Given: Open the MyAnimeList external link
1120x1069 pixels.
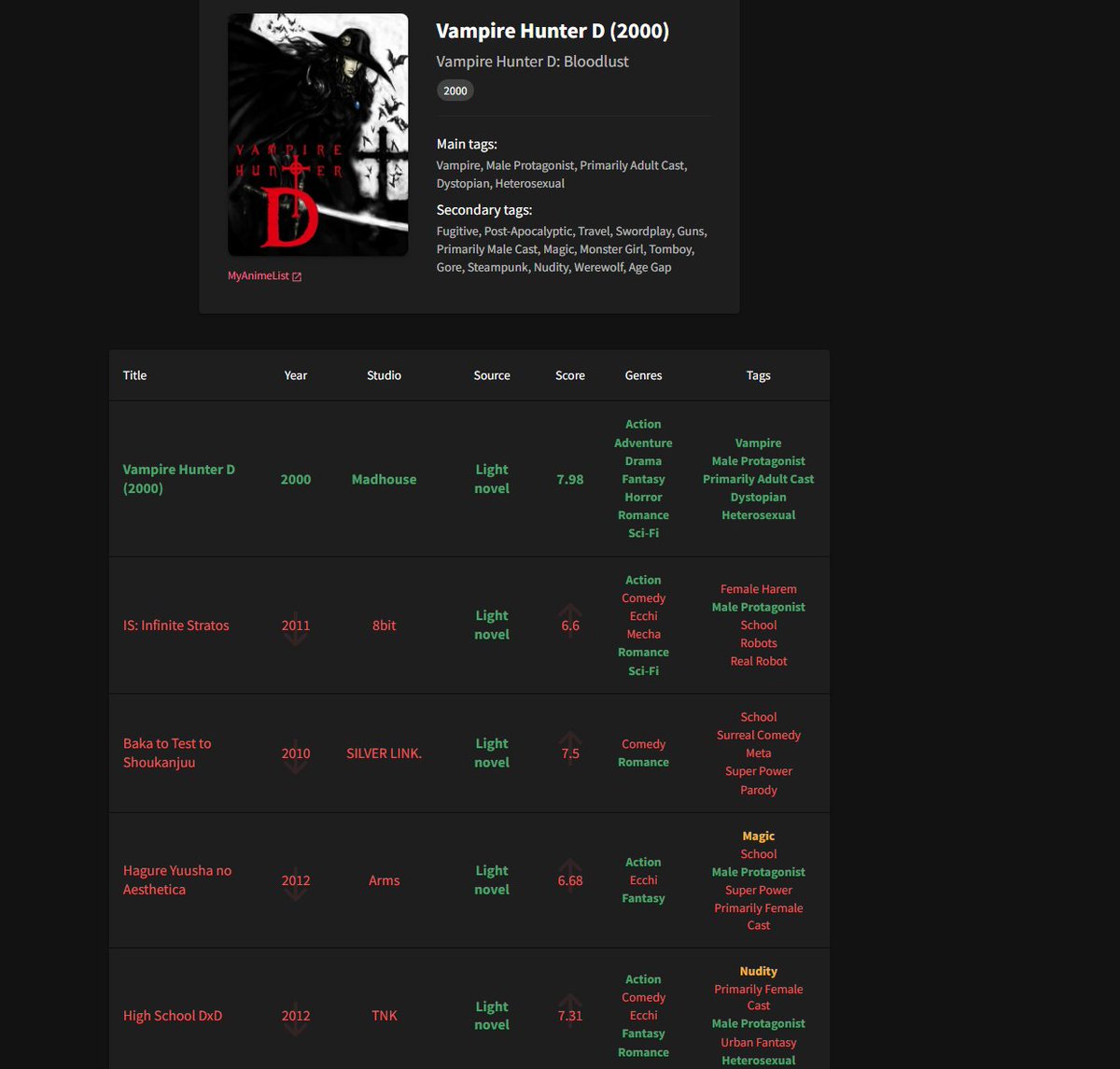Looking at the screenshot, I should click(x=264, y=276).
